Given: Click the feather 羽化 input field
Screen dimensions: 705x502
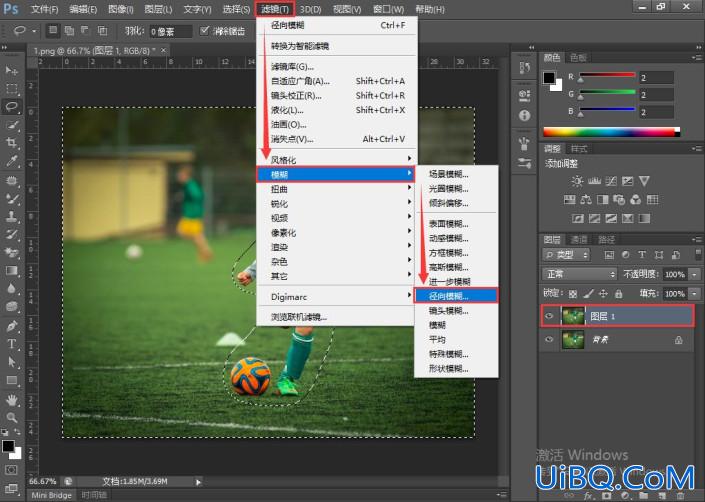Looking at the screenshot, I should click(x=170, y=31).
